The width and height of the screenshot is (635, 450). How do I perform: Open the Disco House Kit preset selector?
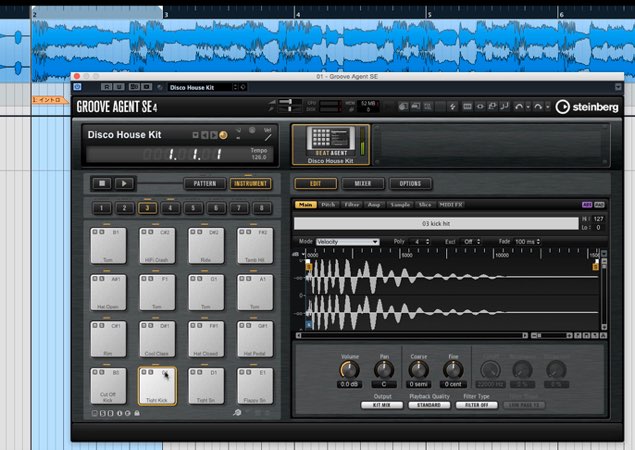[202, 87]
